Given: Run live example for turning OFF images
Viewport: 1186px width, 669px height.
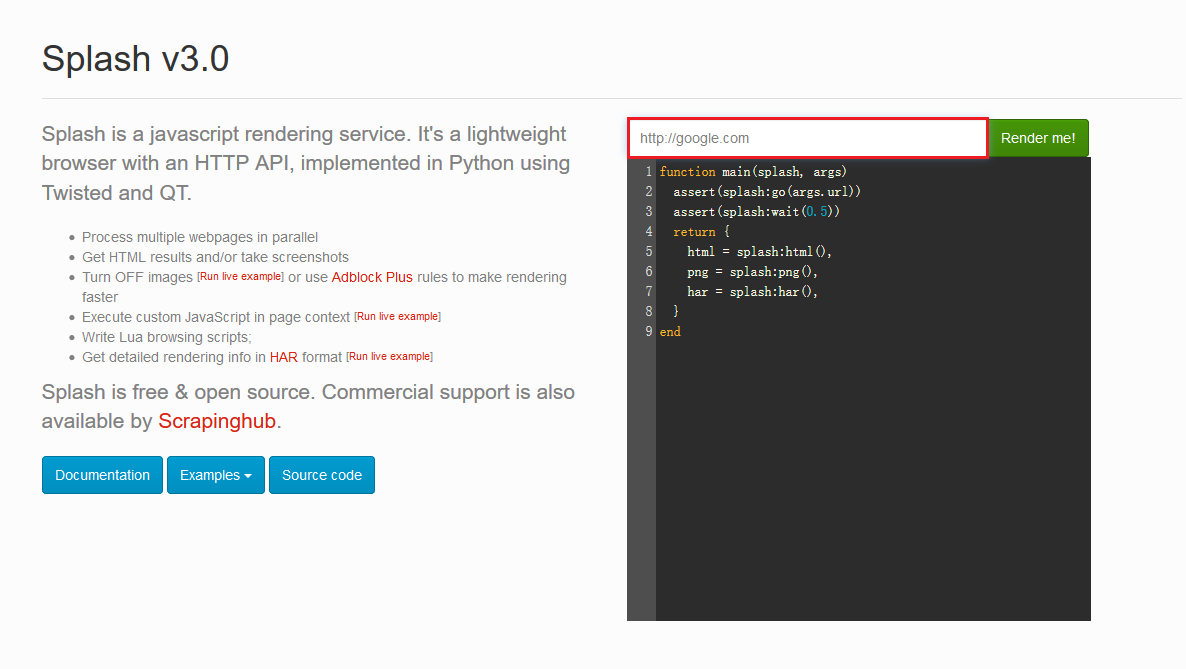Looking at the screenshot, I should 241,277.
